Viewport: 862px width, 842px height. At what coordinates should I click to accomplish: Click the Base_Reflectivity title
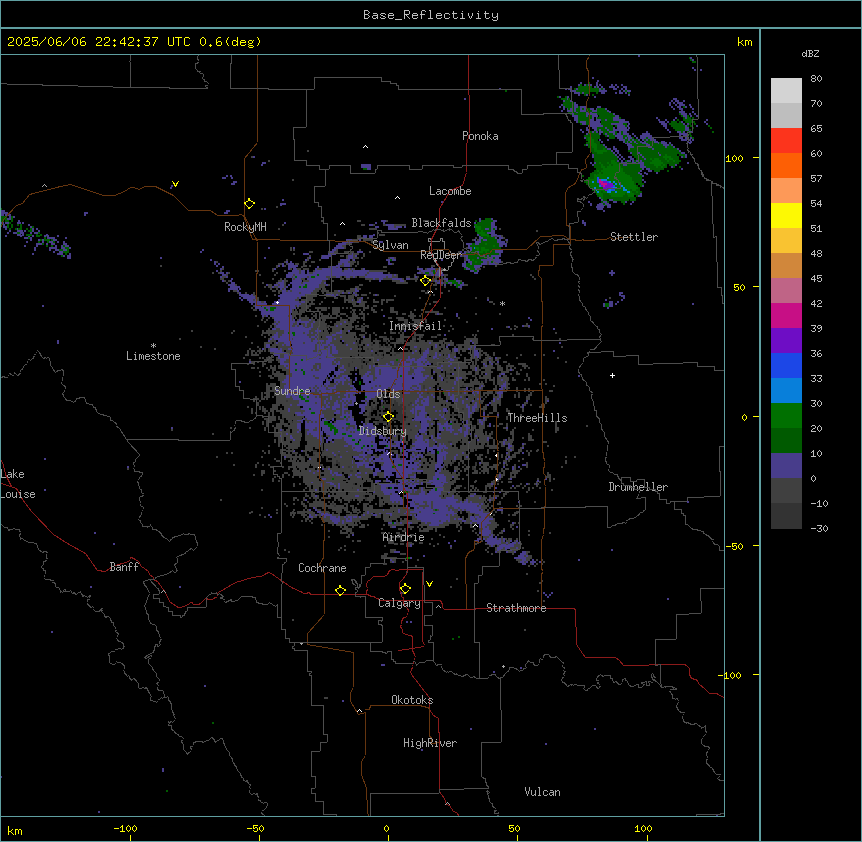(x=431, y=15)
